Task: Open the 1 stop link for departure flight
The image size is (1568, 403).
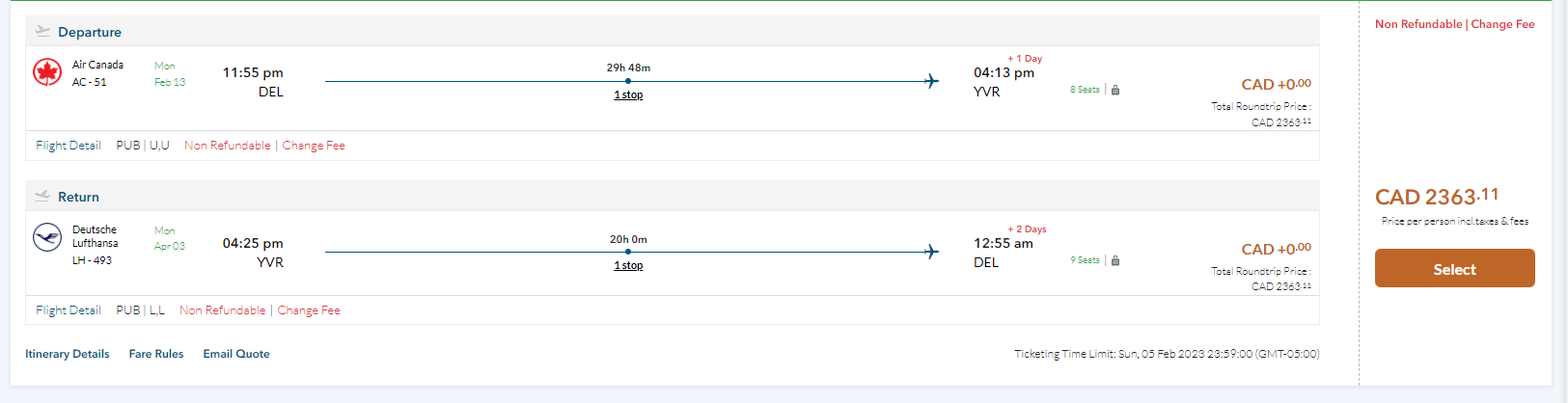Action: tap(628, 94)
